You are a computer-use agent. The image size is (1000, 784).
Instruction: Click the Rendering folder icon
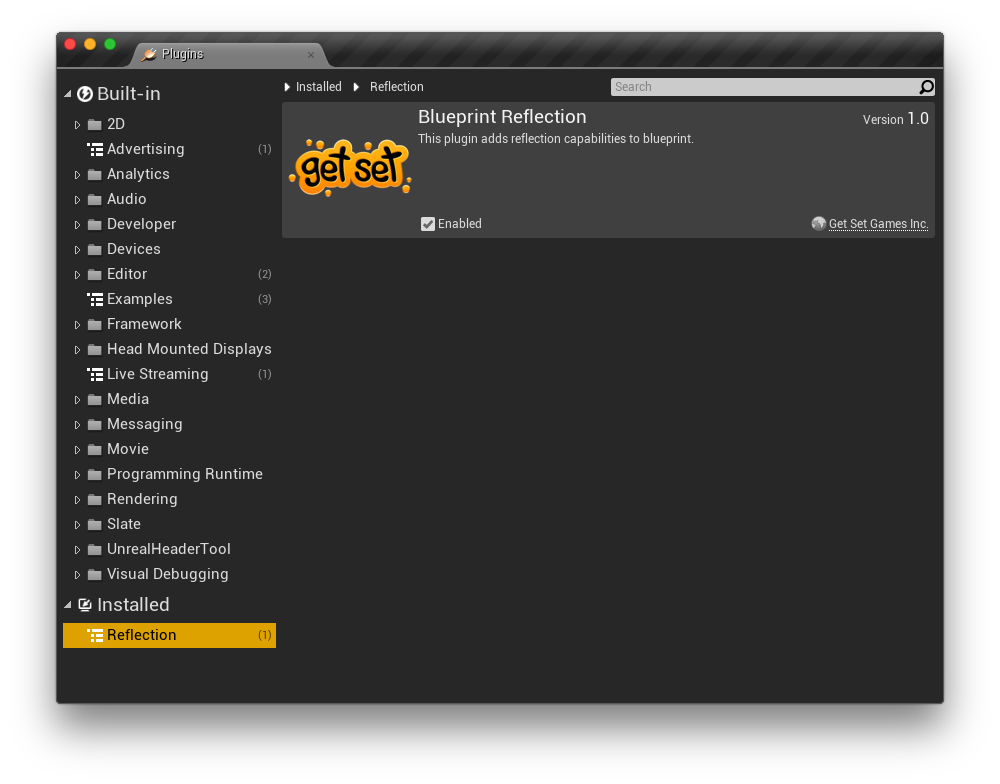pyautogui.click(x=94, y=499)
